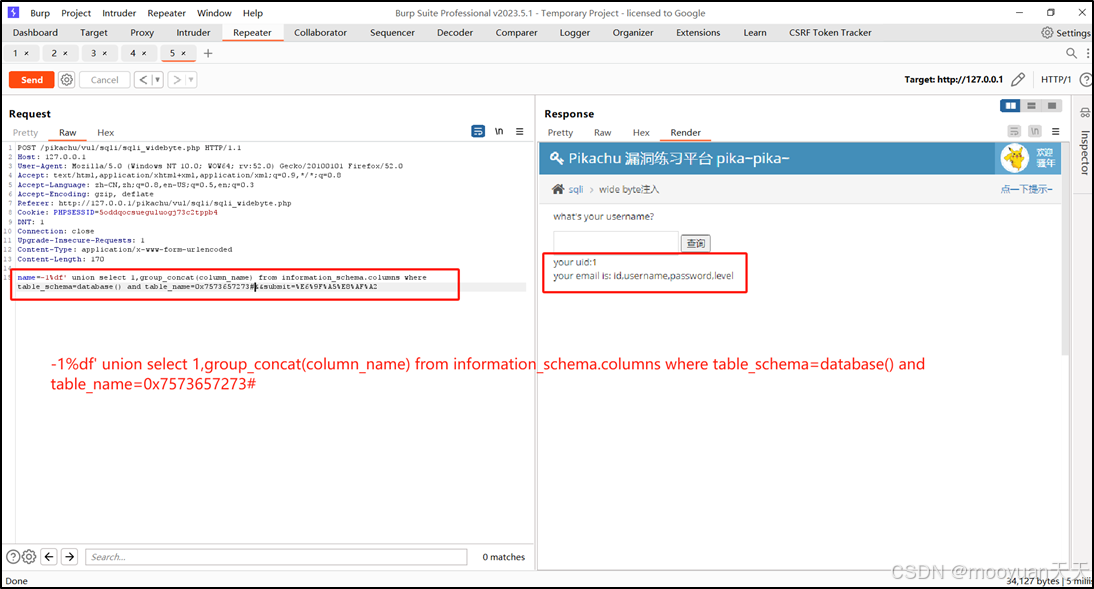Toggle response non-printable characters icon
Screen dimensions: 1094x589
pos(1035,131)
